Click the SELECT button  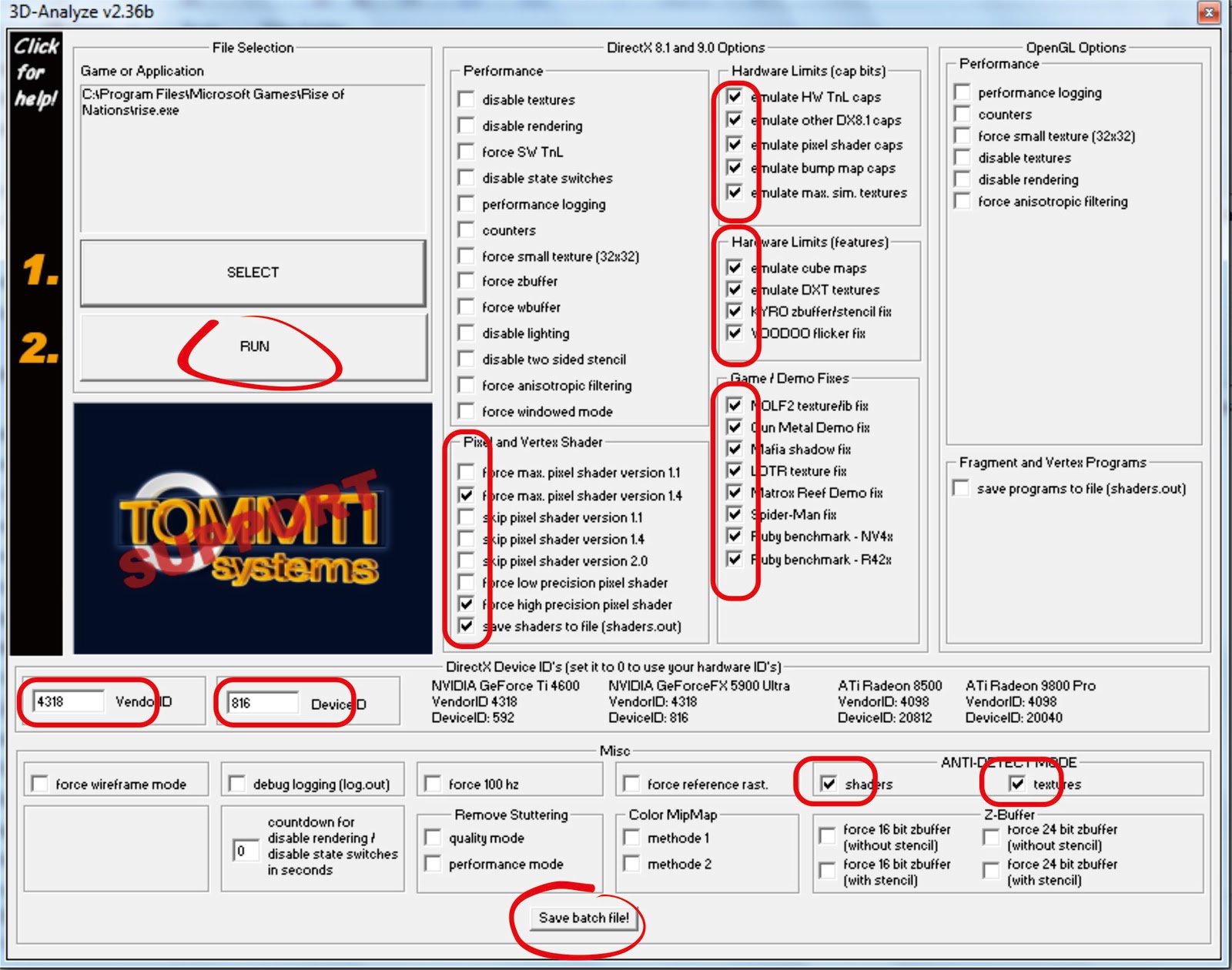[x=254, y=272]
